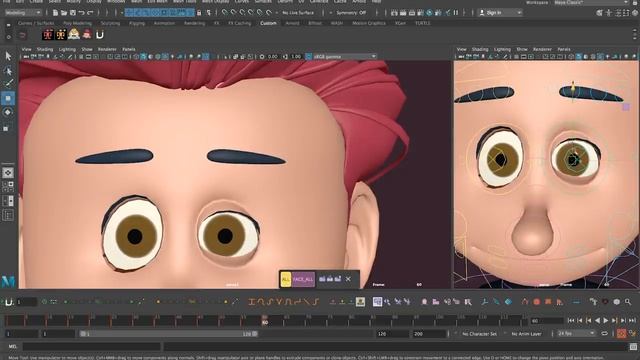Image resolution: width=640 pixels, height=360 pixels.
Task: Open the Sculpting shelf tab
Action: (110, 23)
